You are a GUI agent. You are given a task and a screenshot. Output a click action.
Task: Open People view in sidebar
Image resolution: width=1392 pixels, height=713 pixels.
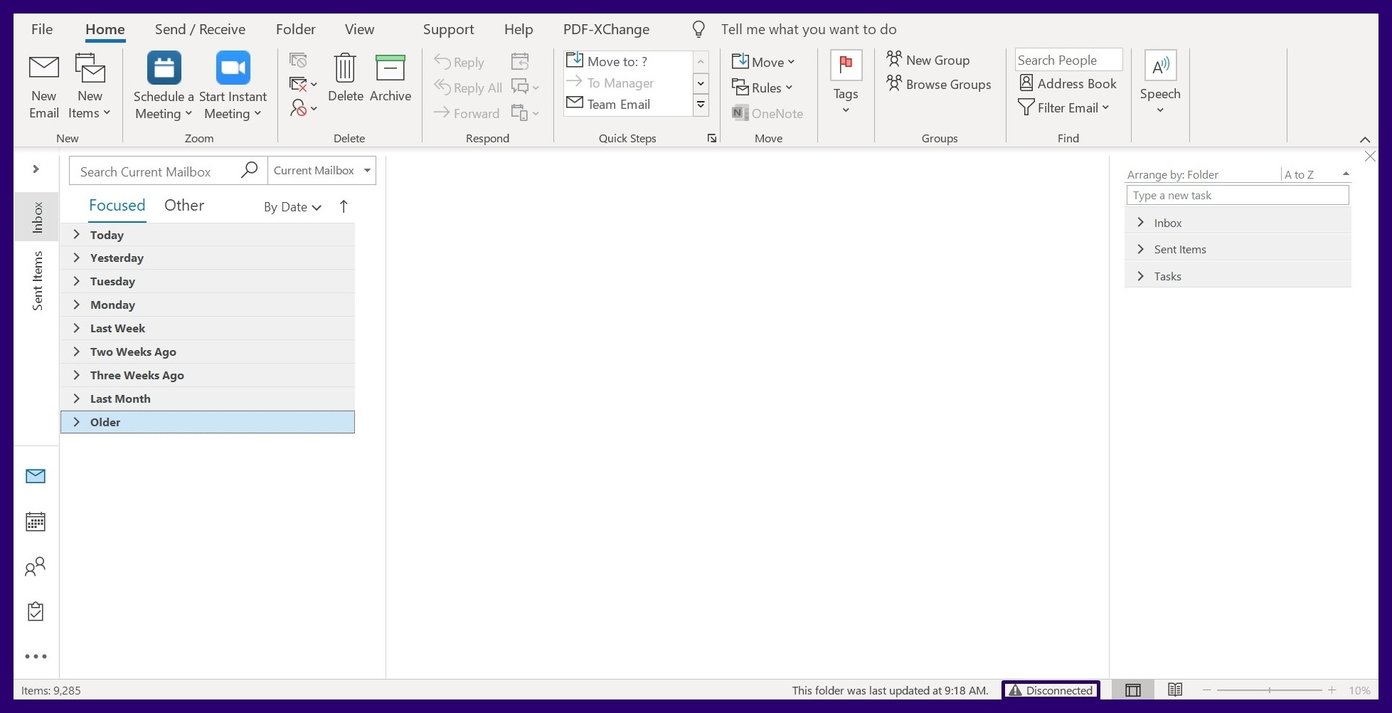(x=35, y=567)
